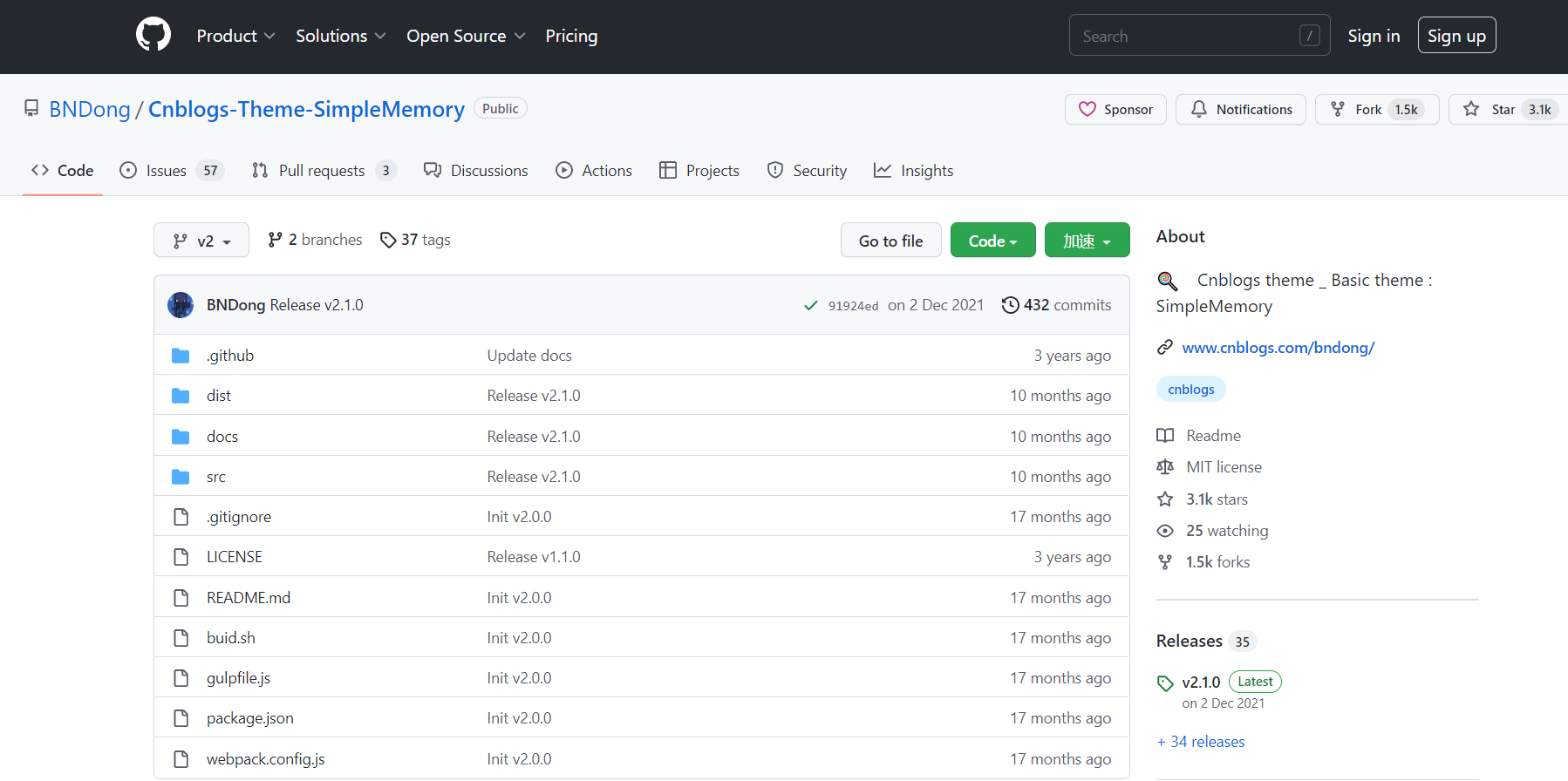Image resolution: width=1568 pixels, height=781 pixels.
Task: Open the green Code dropdown
Action: 993,240
